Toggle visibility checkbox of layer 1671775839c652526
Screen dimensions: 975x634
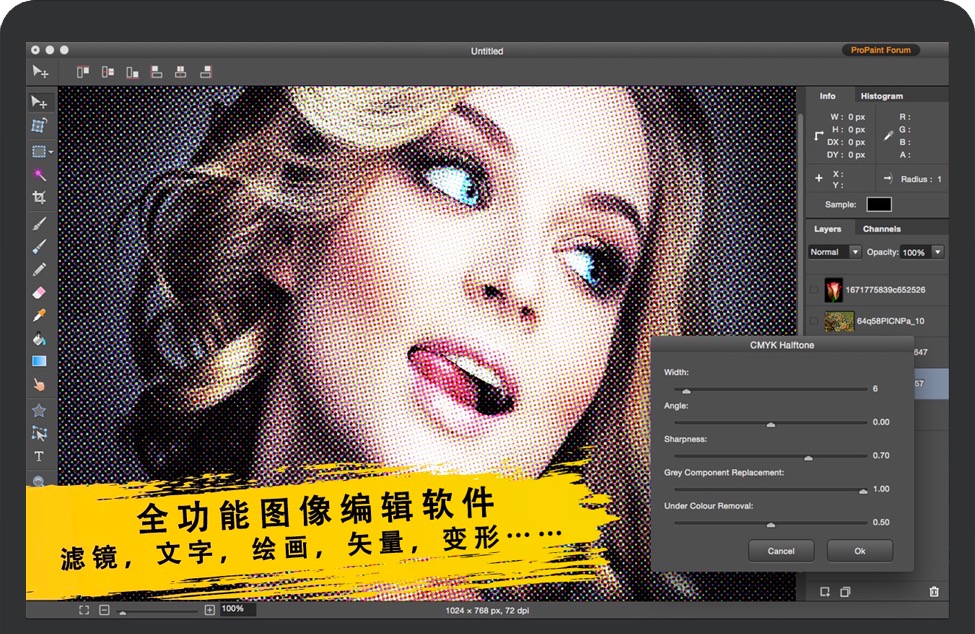point(813,290)
